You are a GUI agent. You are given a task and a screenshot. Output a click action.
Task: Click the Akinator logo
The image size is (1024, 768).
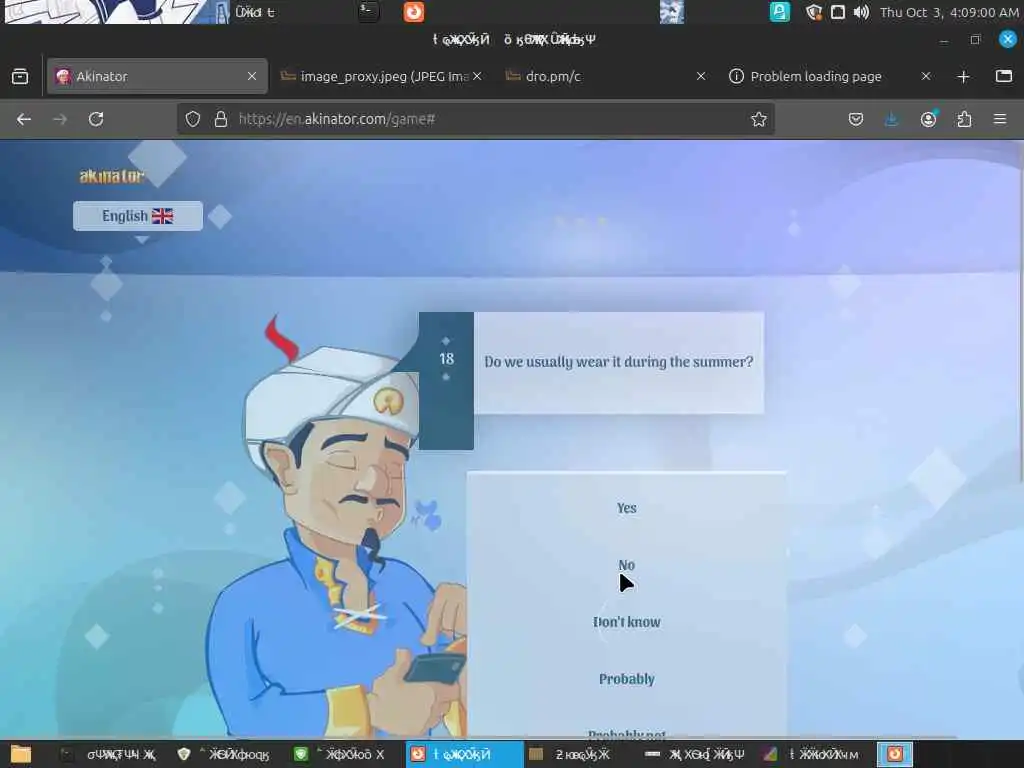pyautogui.click(x=112, y=176)
